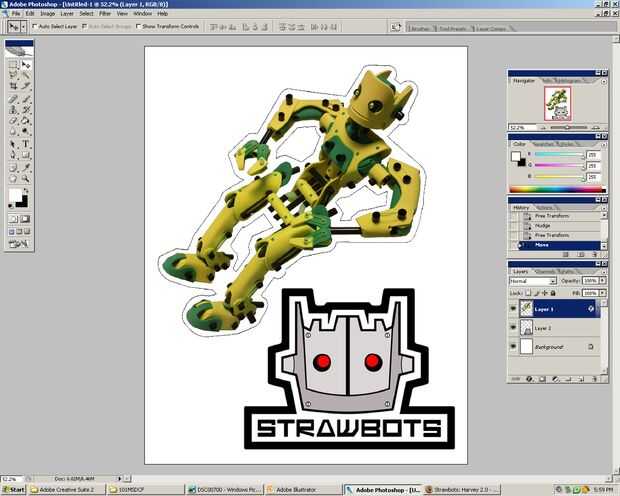Image resolution: width=620 pixels, height=496 pixels.
Task: Switch to the Navigator tab
Action: pos(524,81)
